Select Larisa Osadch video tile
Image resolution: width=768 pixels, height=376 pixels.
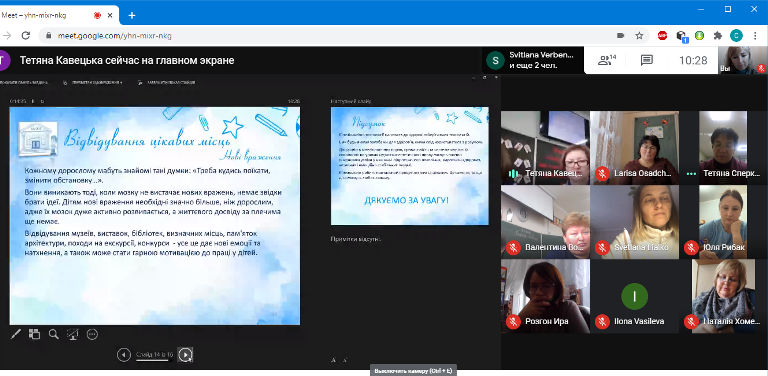(635, 147)
